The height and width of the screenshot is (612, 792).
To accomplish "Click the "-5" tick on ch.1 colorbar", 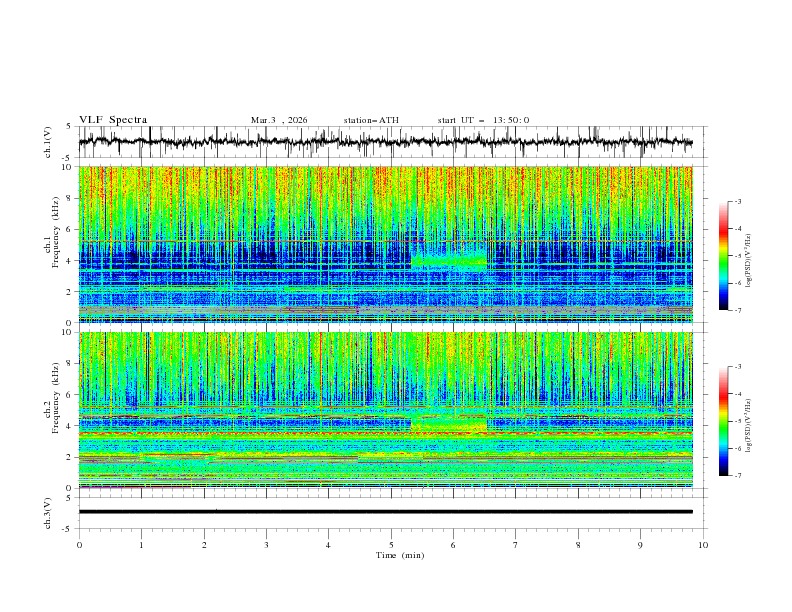I will (738, 256).
